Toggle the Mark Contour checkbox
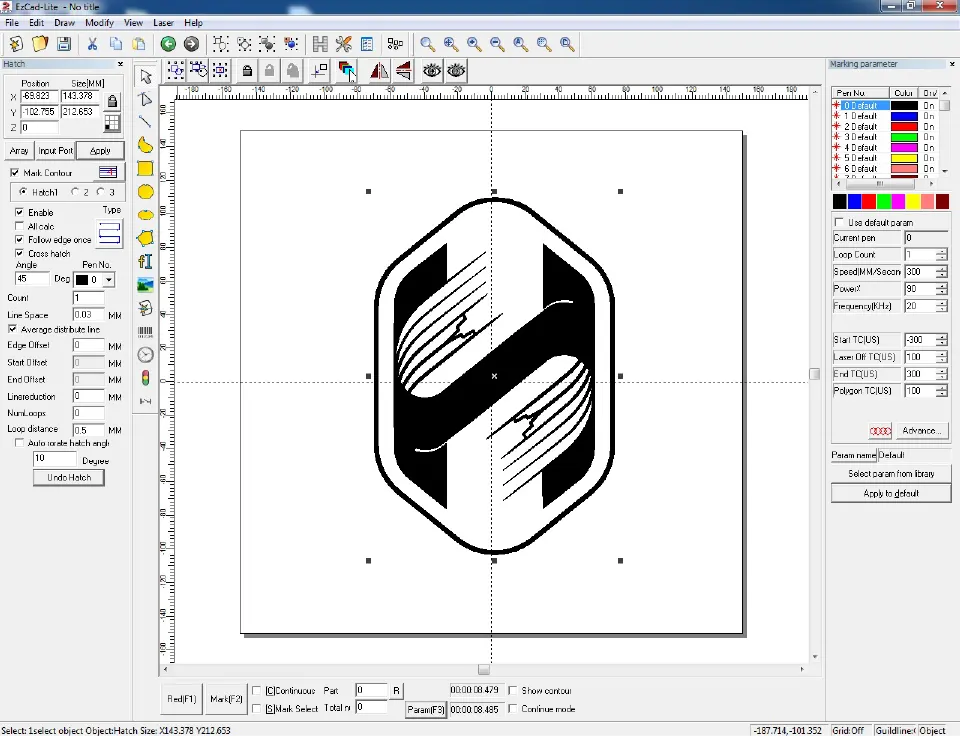Viewport: 960px width, 736px height. click(x=15, y=173)
